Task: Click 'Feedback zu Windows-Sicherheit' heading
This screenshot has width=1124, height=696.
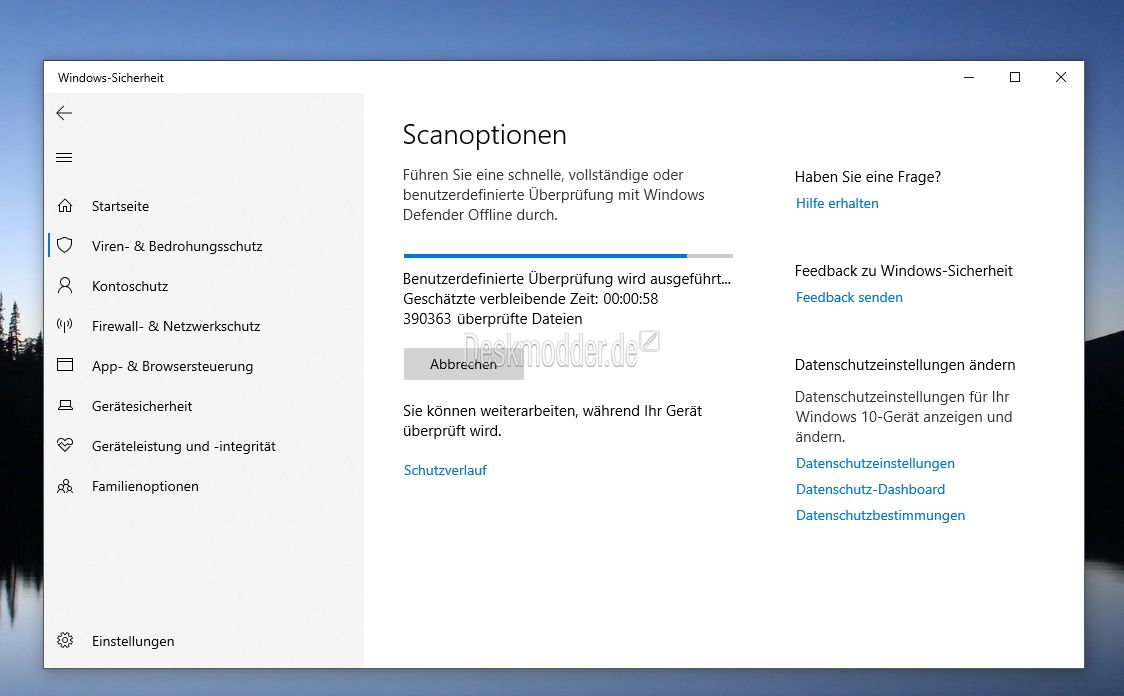Action: tap(903, 271)
